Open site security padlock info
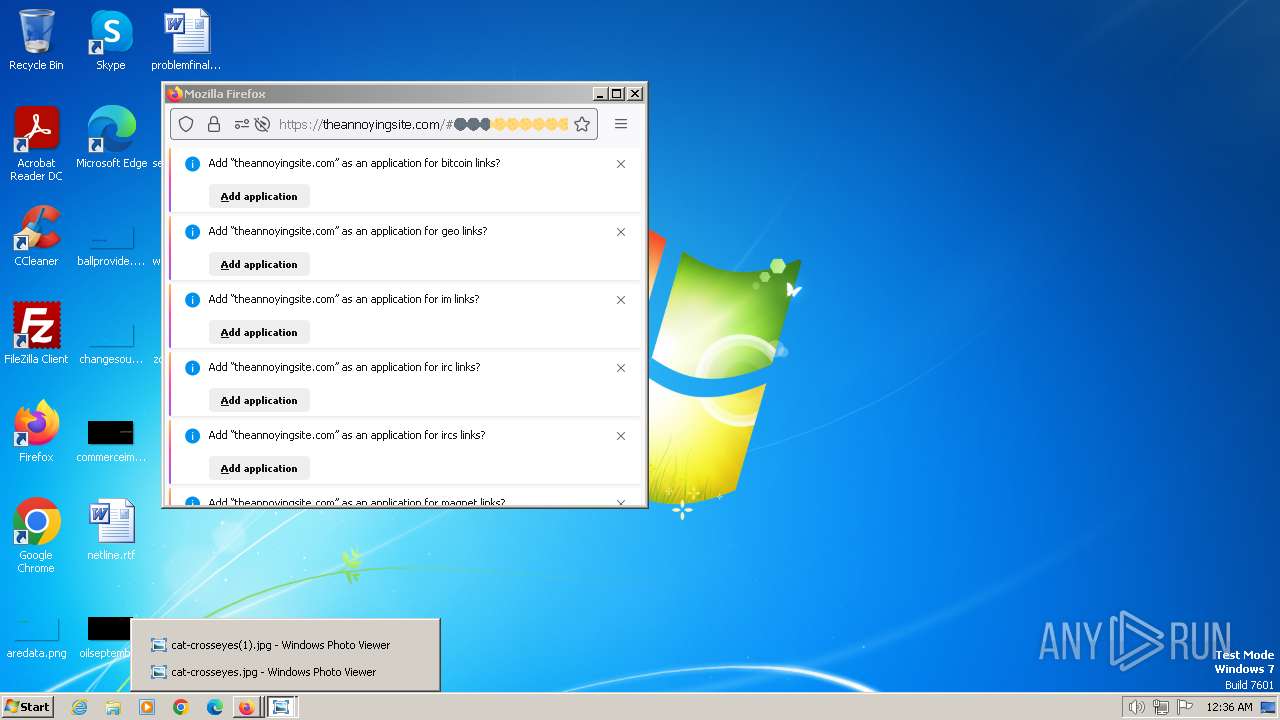This screenshot has width=1280, height=720. tap(213, 124)
